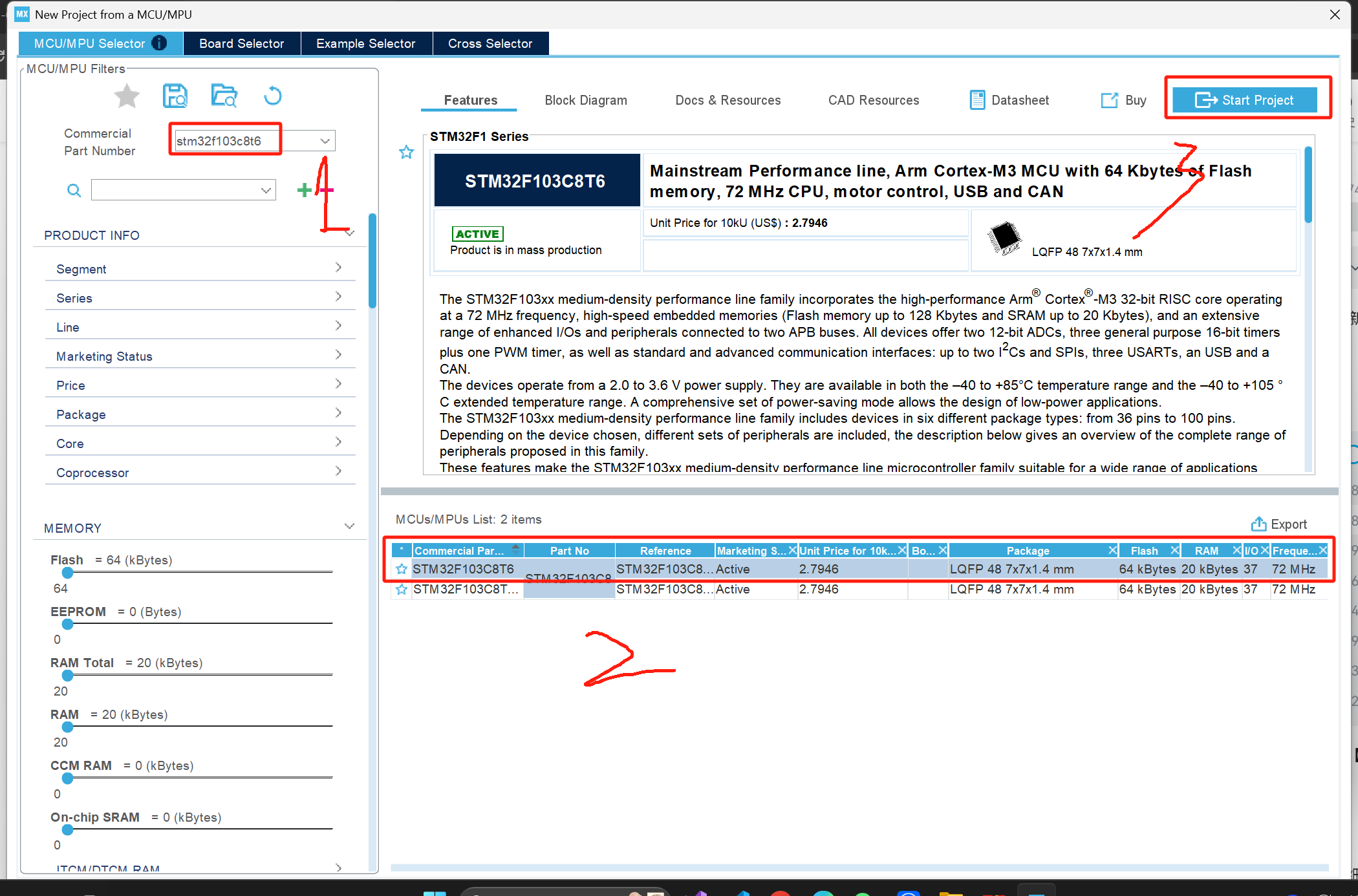Screen dimensions: 1358x896
Task: Toggle favorite star beside the STM32F1 Series header
Action: pyautogui.click(x=406, y=153)
